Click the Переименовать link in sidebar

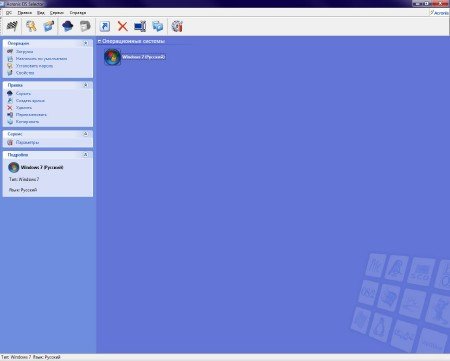[x=31, y=115]
